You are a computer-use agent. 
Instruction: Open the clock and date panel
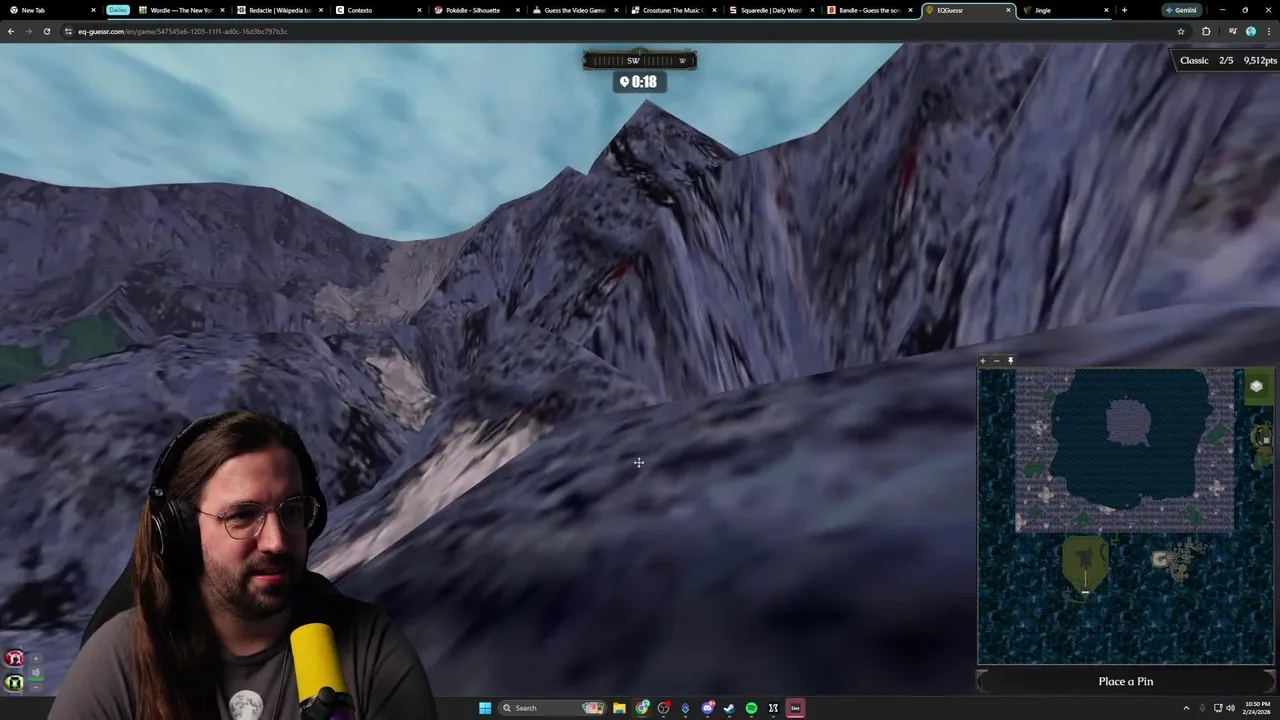click(x=1258, y=708)
